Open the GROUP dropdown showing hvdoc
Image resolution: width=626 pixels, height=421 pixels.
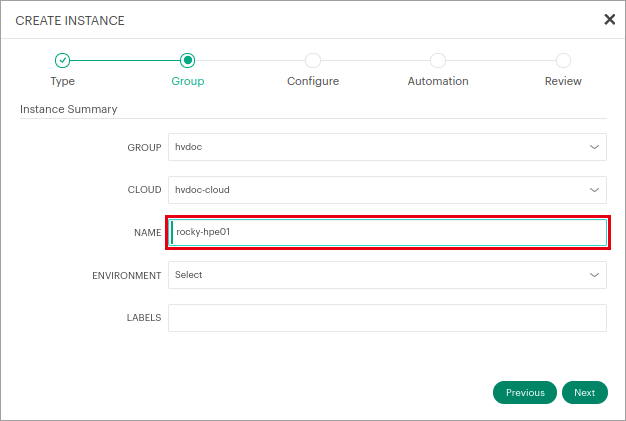click(387, 147)
